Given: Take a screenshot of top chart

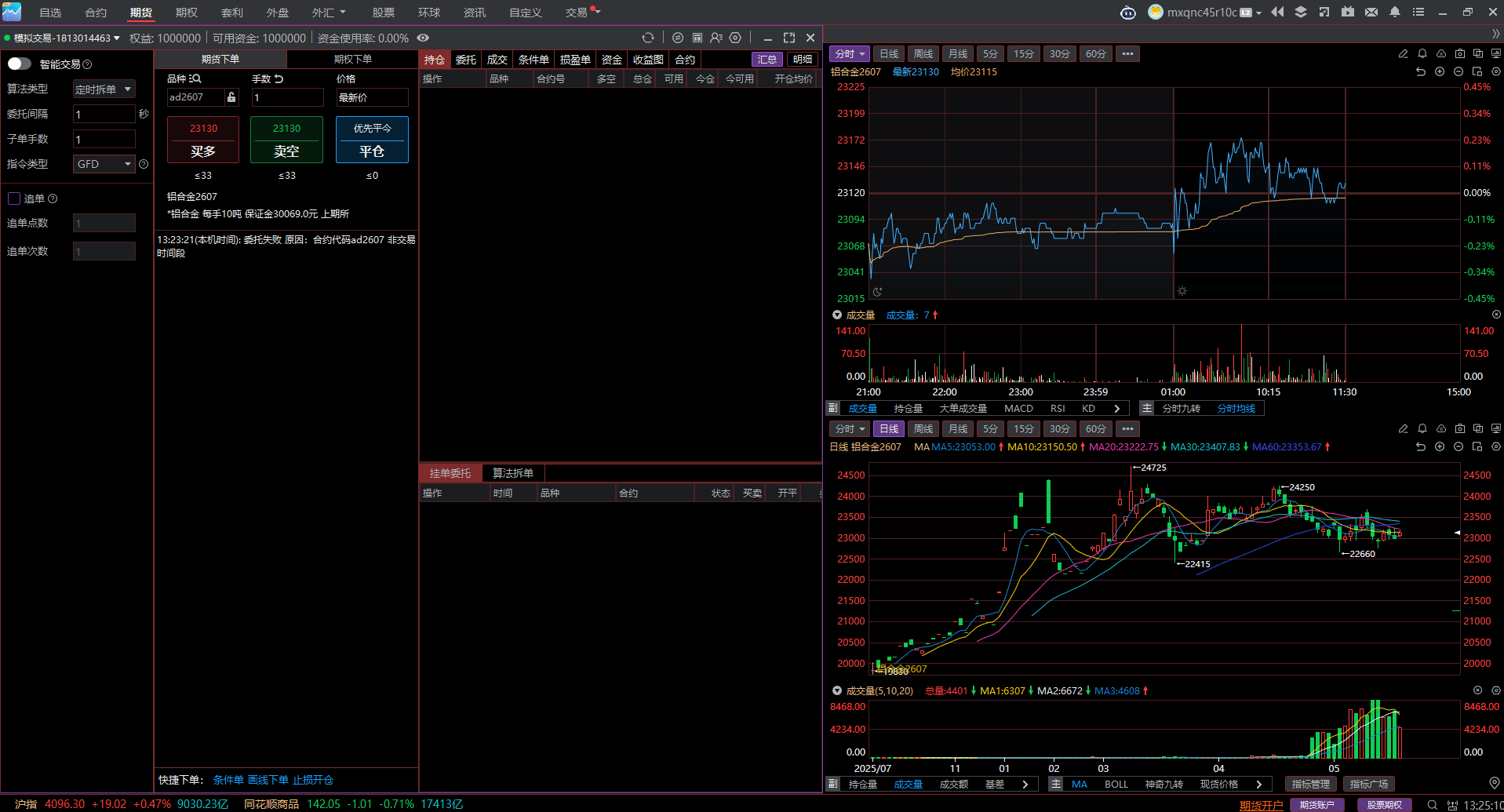Looking at the screenshot, I should (x=1460, y=53).
